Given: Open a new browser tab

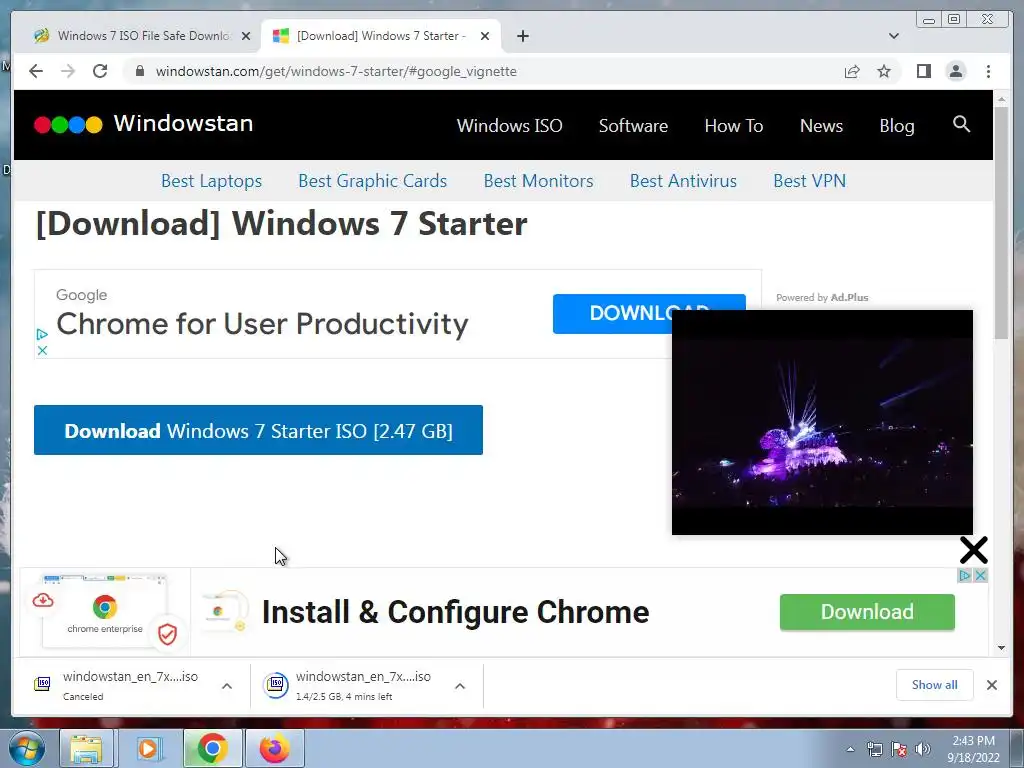Looking at the screenshot, I should click(x=522, y=36).
